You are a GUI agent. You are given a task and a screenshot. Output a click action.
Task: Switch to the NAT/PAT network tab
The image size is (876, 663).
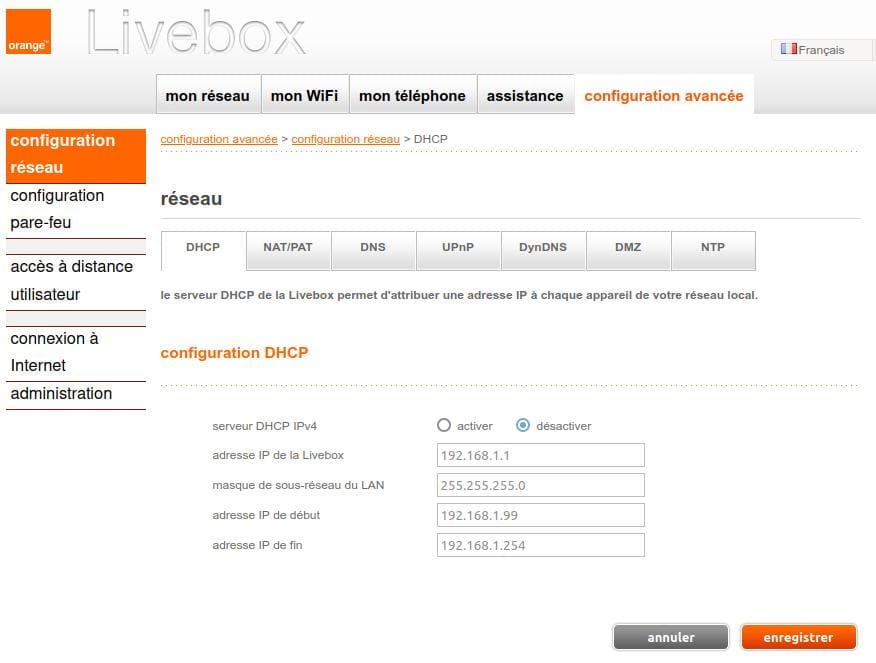coord(288,248)
